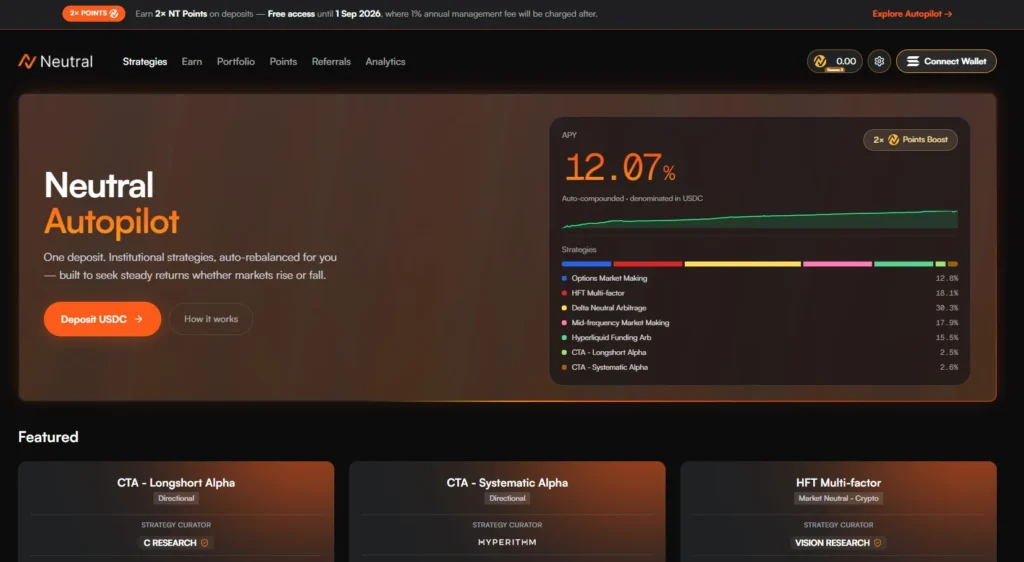Click 'Market Neutral - Crypto' tag
Image resolution: width=1024 pixels, height=562 pixels.
839,498
